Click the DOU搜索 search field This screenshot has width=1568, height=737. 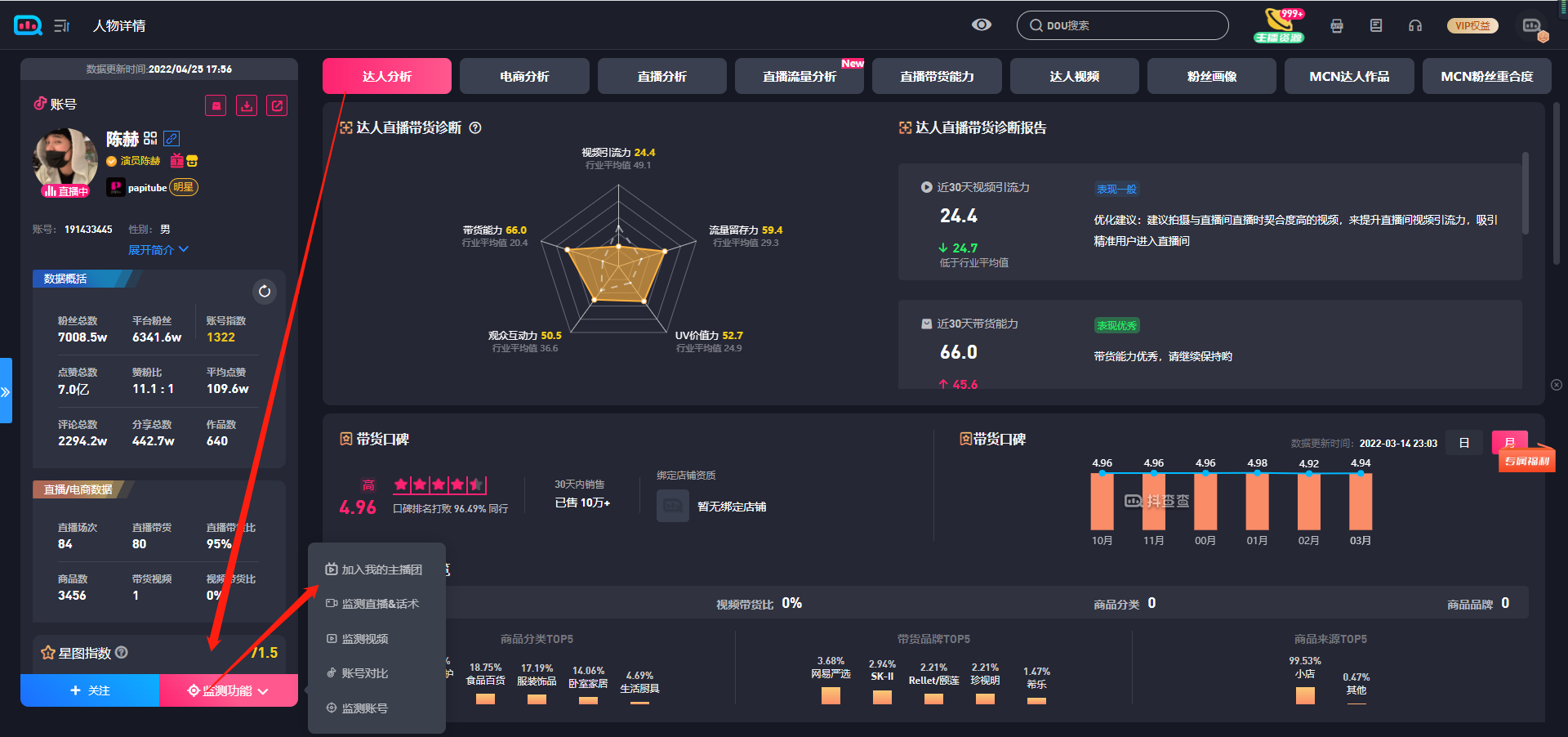coord(1123,25)
